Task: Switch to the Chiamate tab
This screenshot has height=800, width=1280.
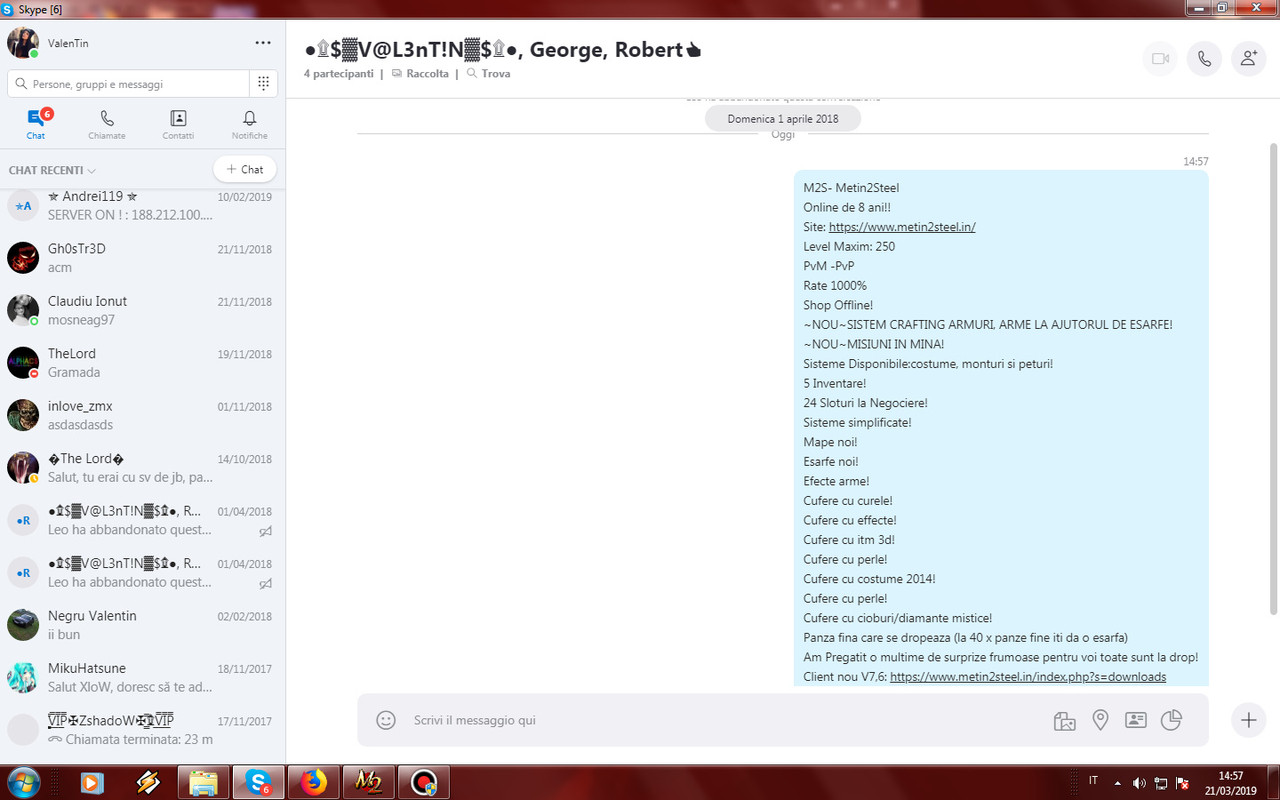Action: (x=107, y=125)
